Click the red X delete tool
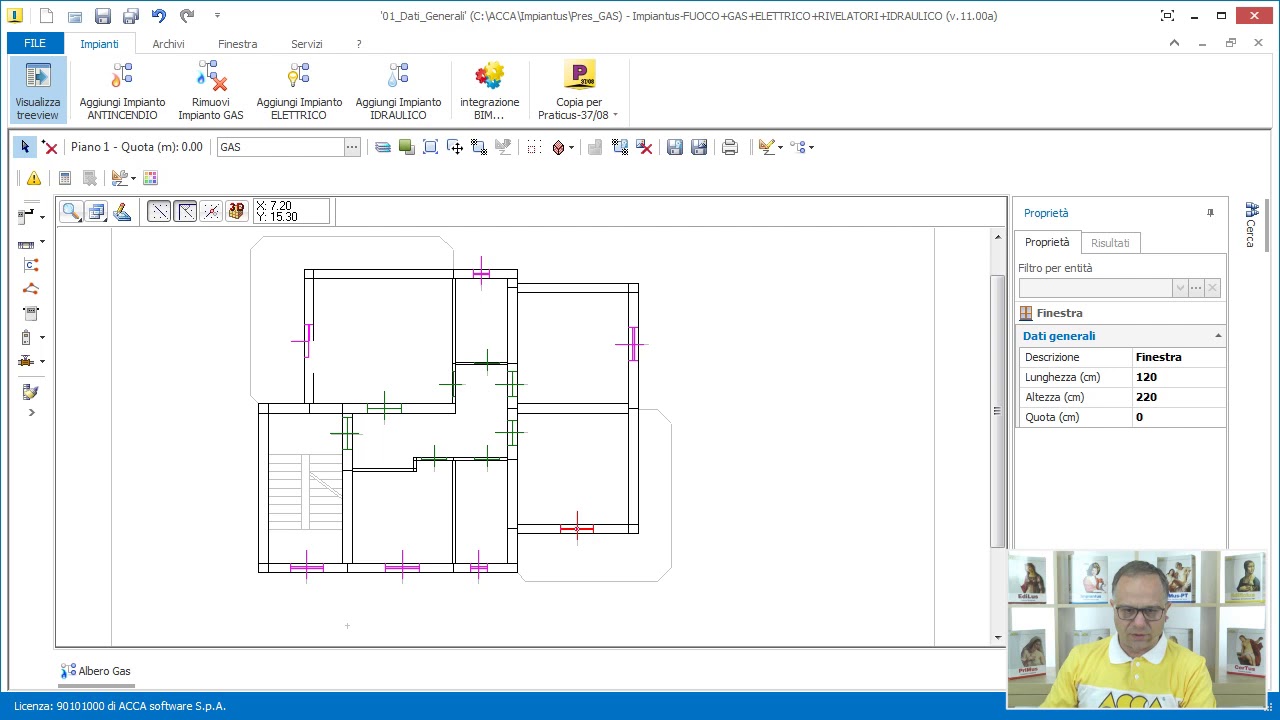 click(49, 147)
